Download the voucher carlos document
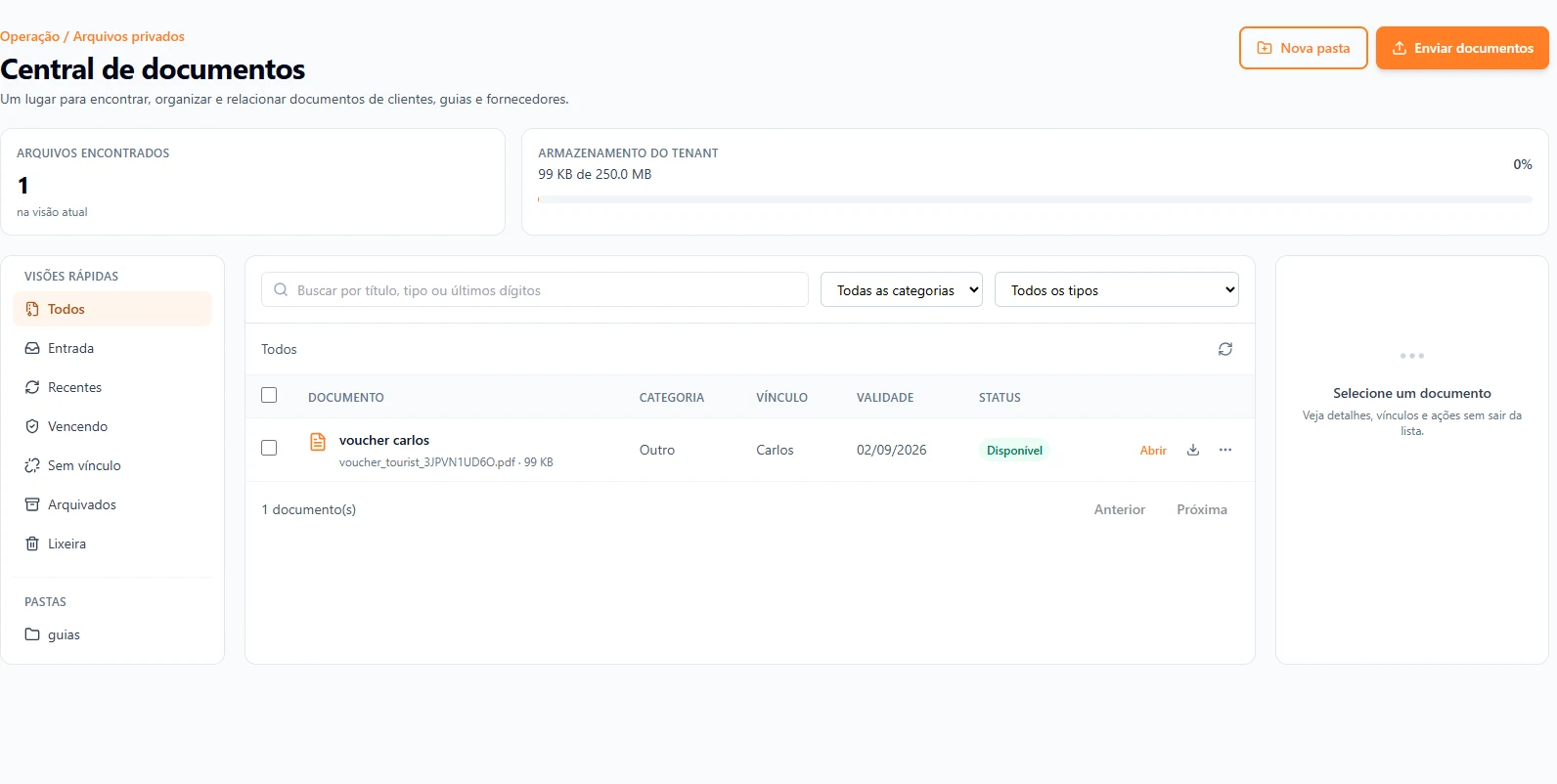This screenshot has height=784, width=1557. tap(1193, 450)
